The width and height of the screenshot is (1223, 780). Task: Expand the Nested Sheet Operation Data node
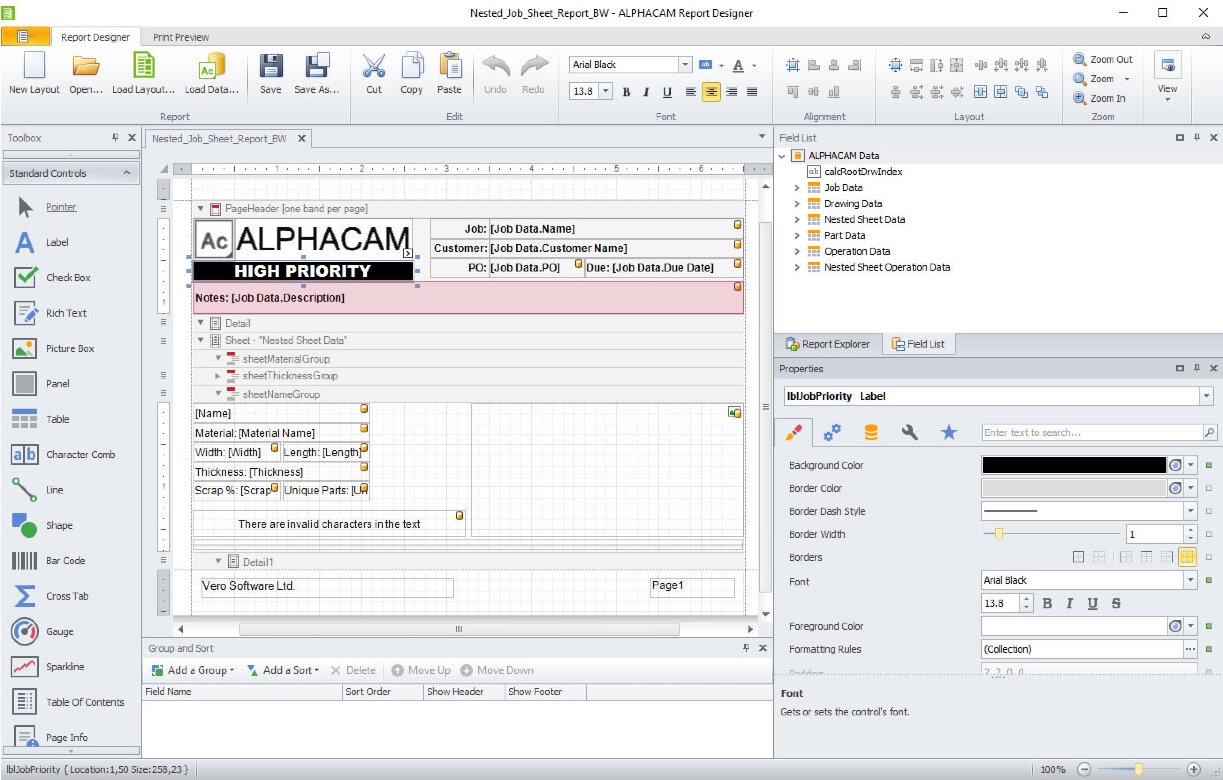pyautogui.click(x=797, y=268)
